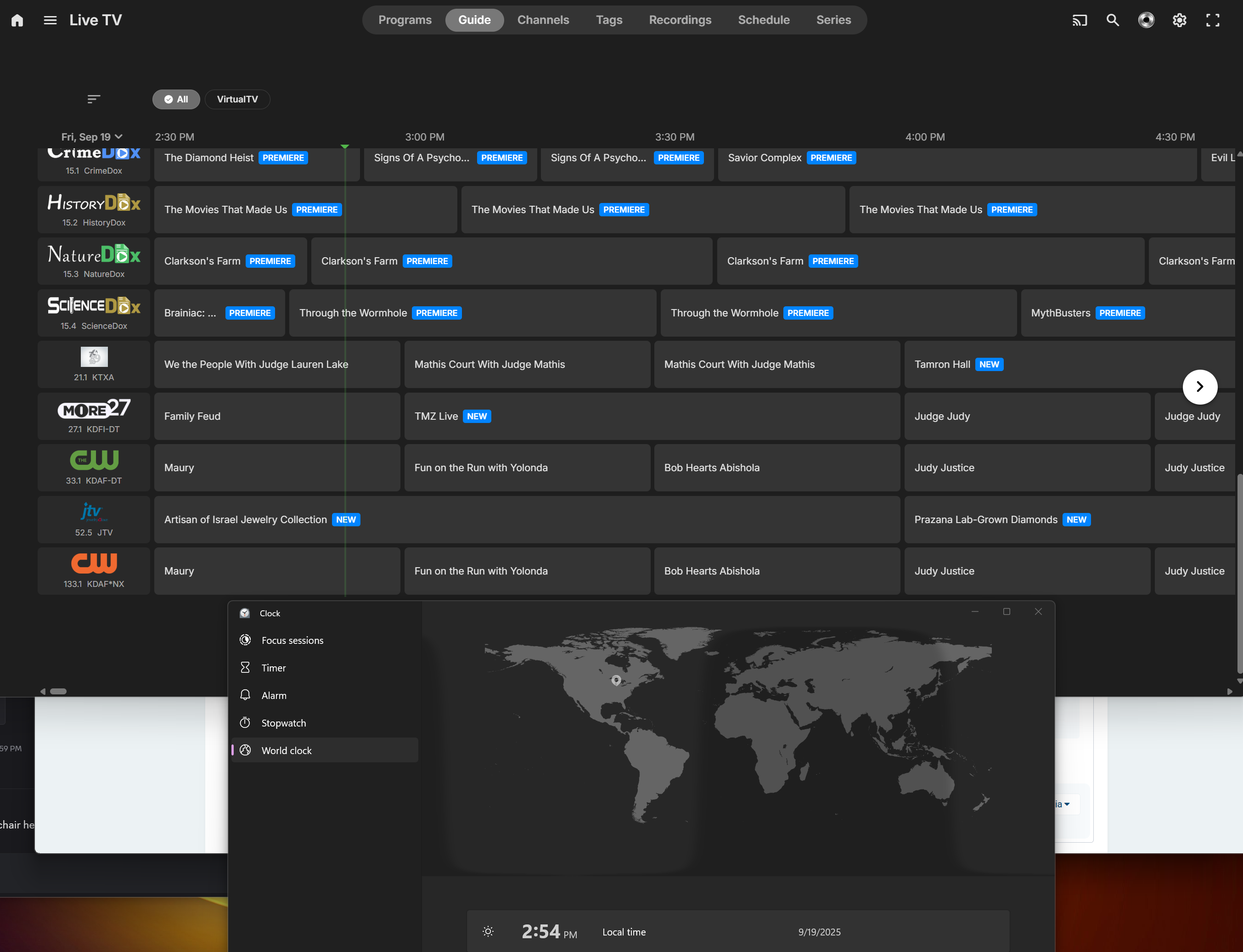Click the sort/filter lines icon

click(94, 99)
